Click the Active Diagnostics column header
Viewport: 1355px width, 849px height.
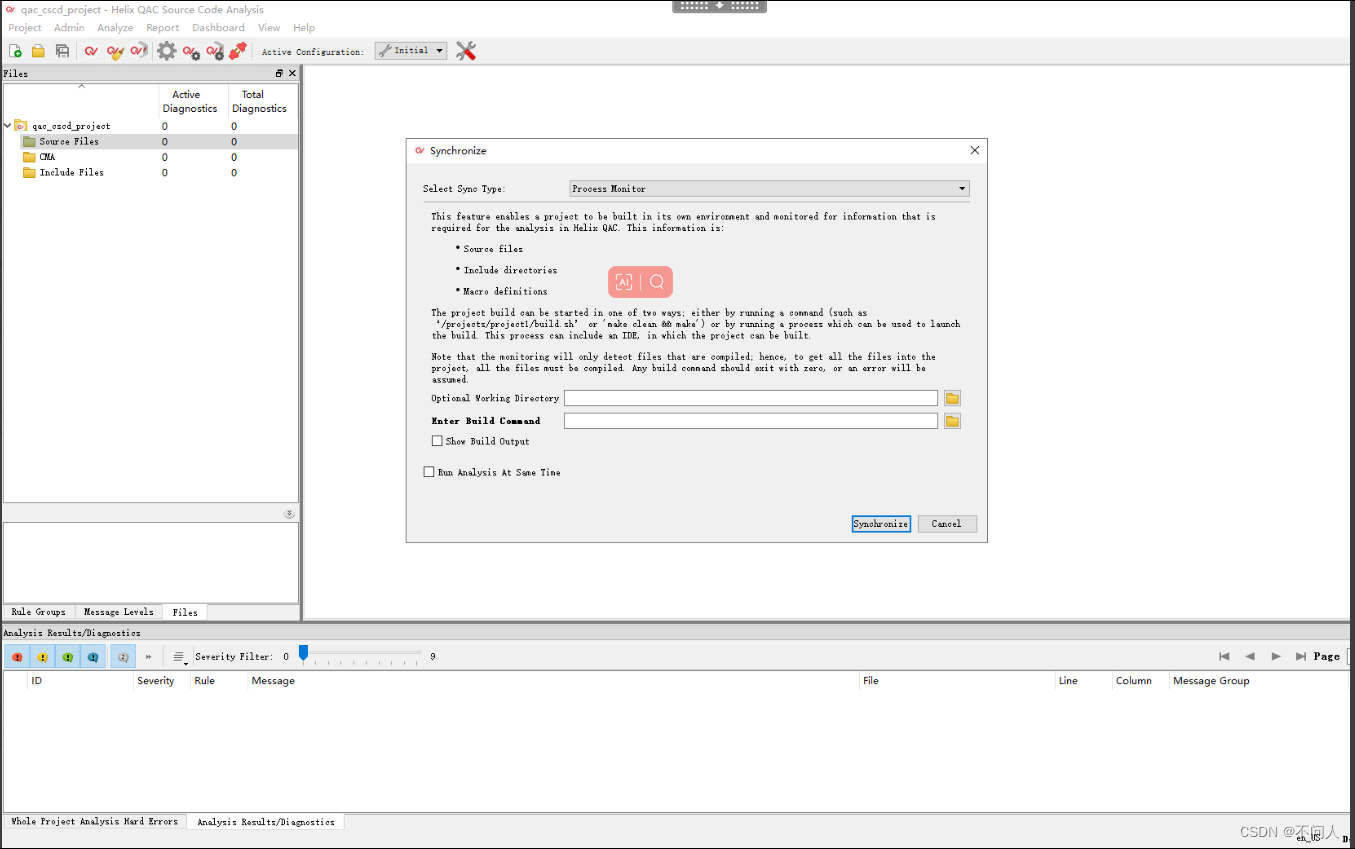(x=190, y=101)
